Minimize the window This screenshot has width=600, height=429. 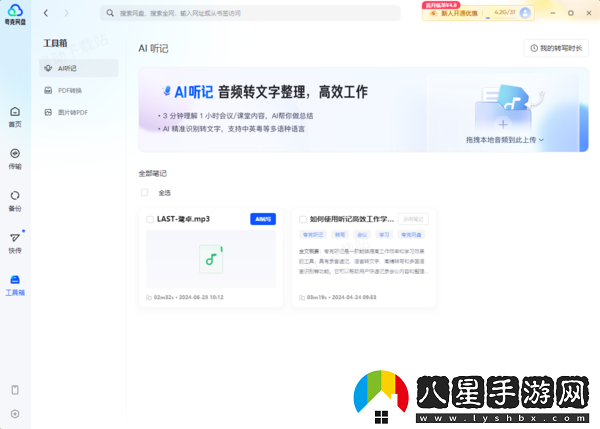point(553,13)
